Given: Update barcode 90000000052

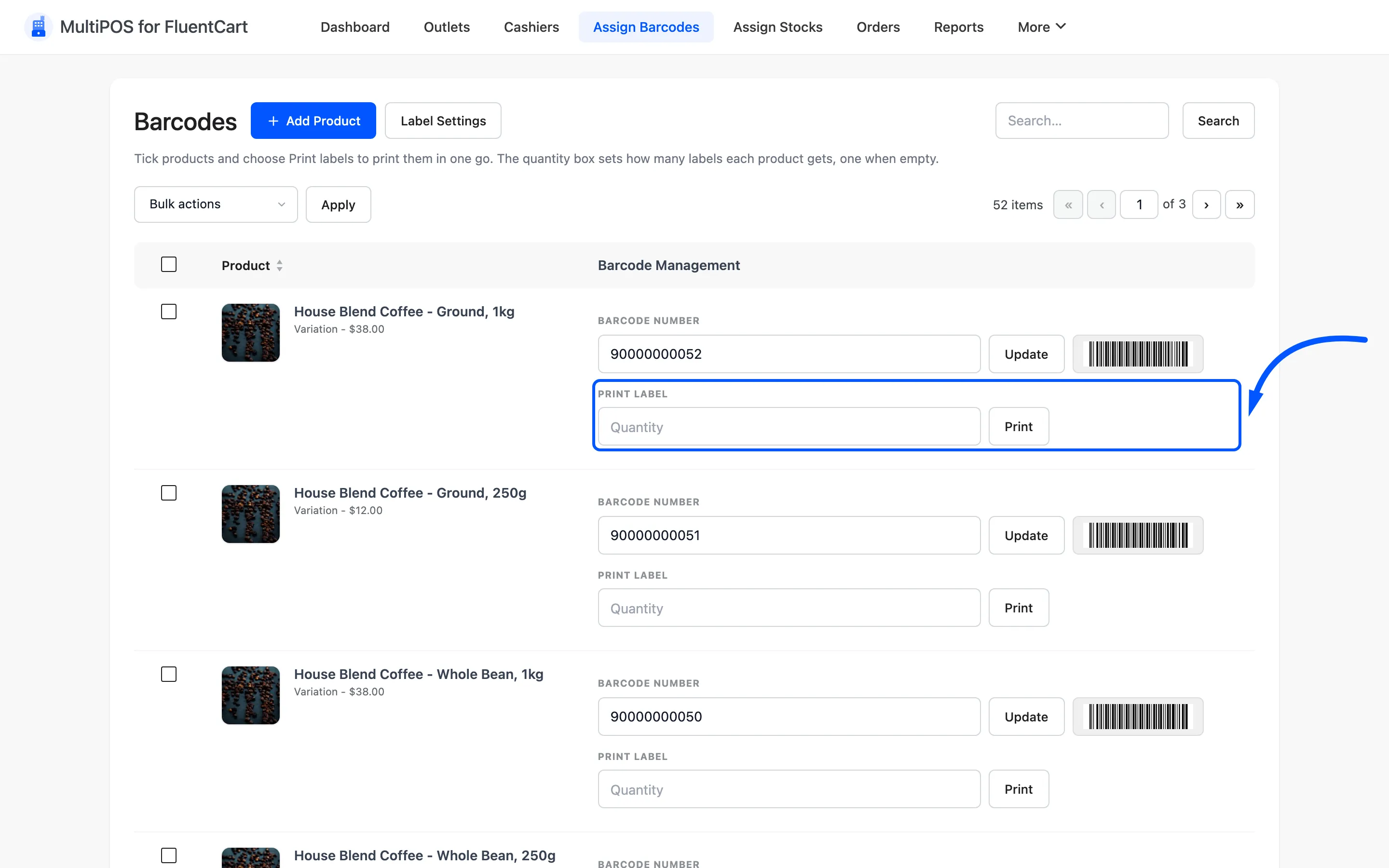Looking at the screenshot, I should (x=1026, y=353).
